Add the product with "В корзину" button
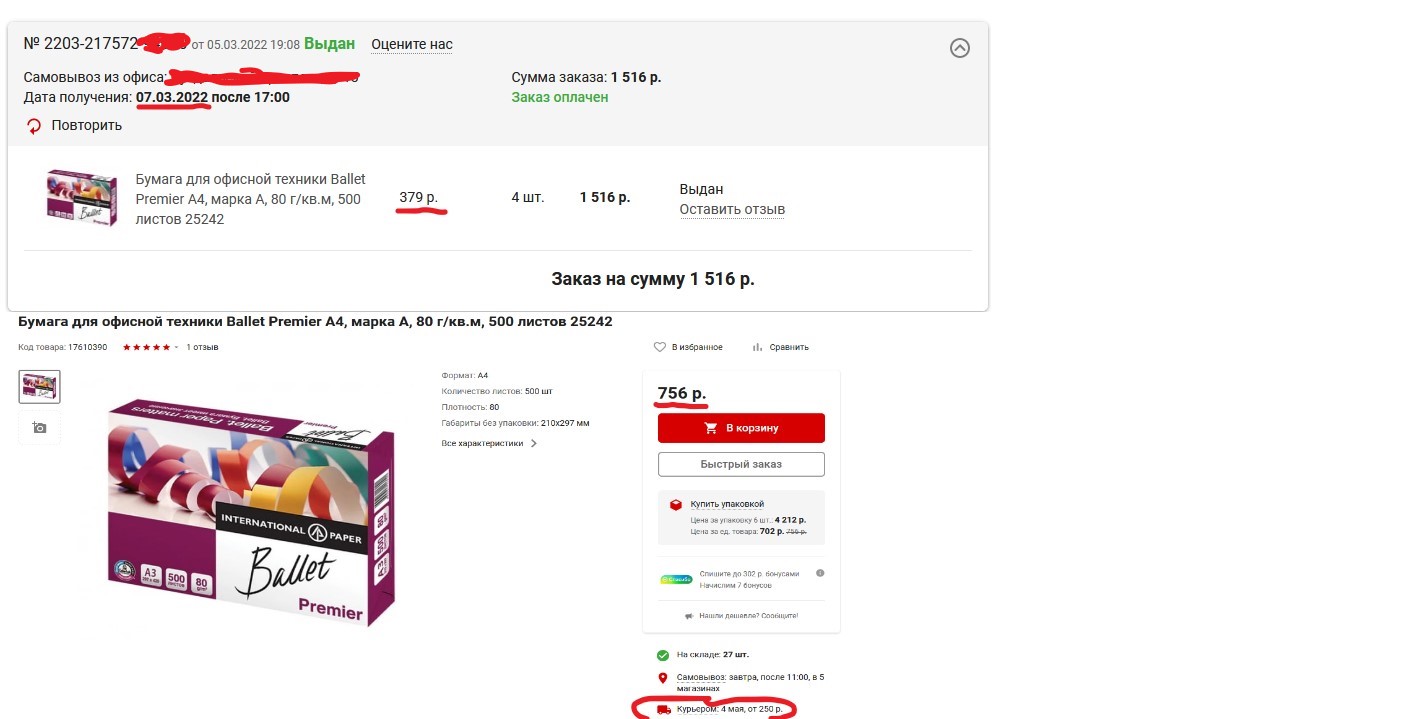 click(x=741, y=428)
